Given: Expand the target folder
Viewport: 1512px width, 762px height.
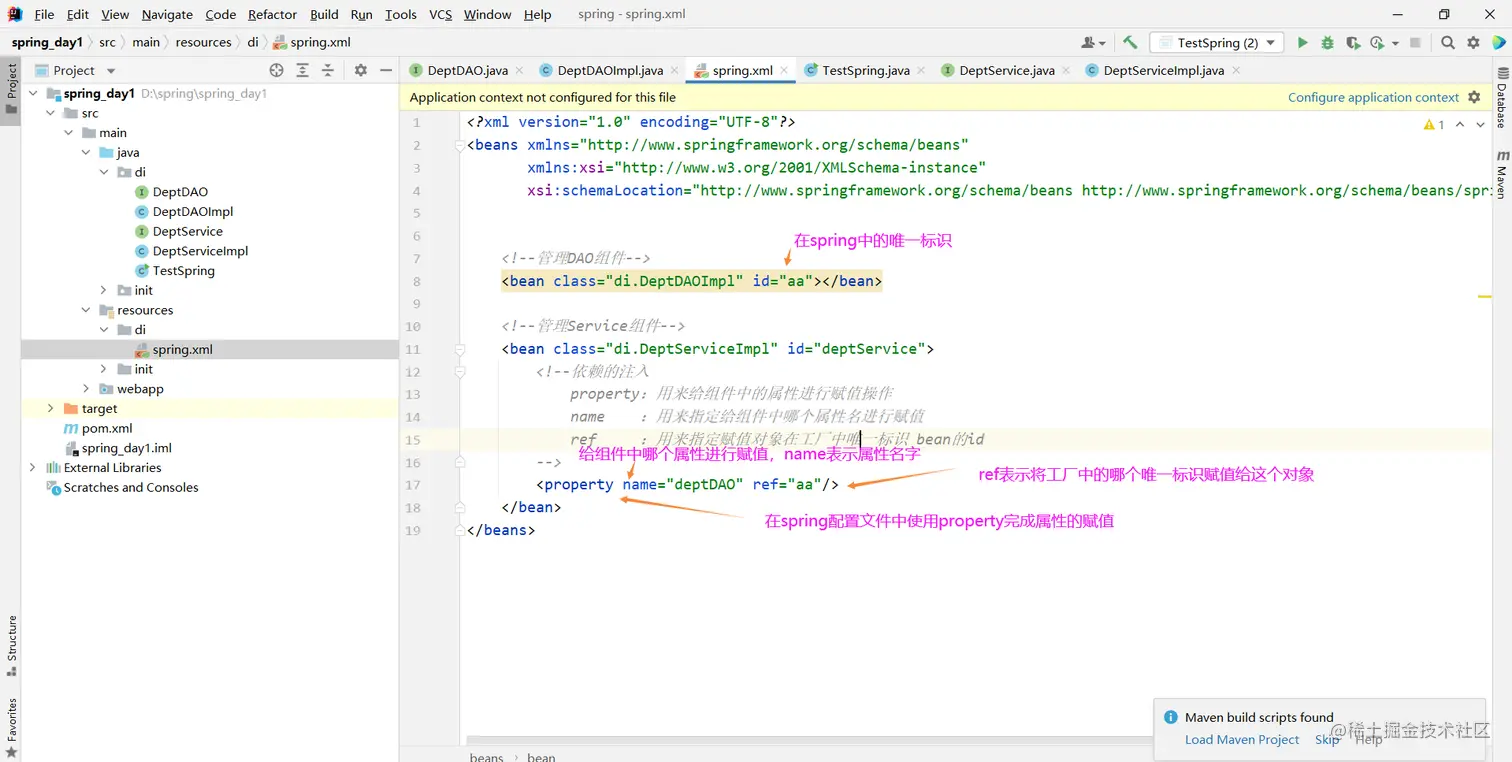Looking at the screenshot, I should point(50,408).
